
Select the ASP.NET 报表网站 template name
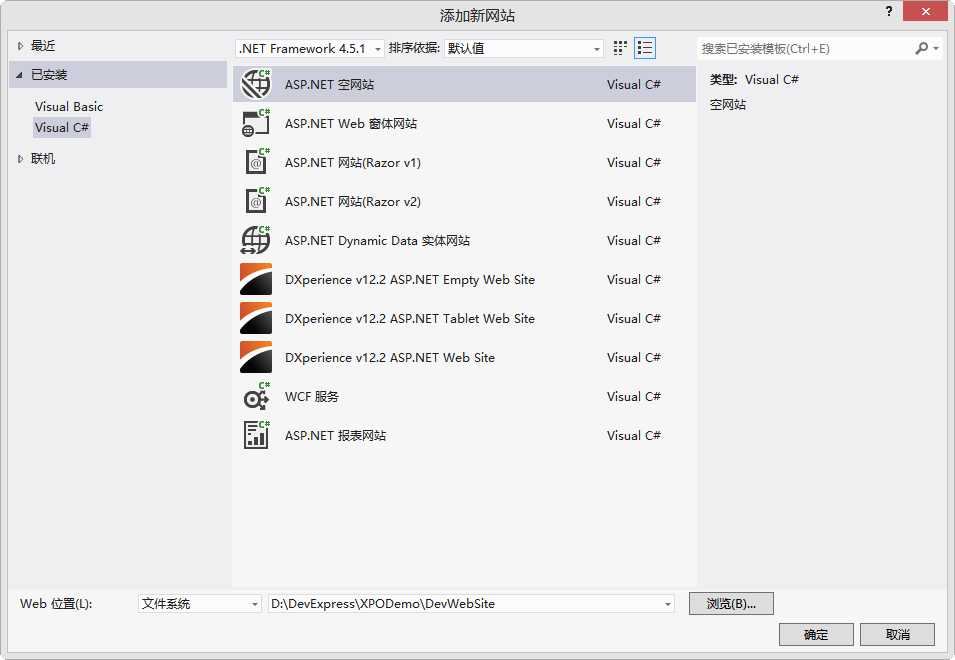(x=336, y=435)
